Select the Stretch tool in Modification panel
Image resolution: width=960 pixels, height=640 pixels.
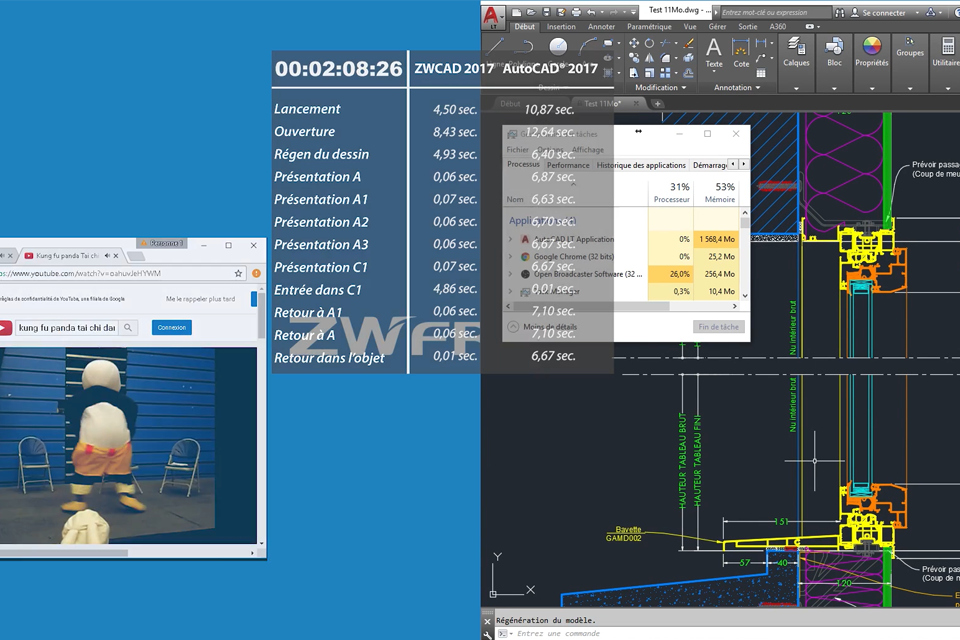(634, 73)
